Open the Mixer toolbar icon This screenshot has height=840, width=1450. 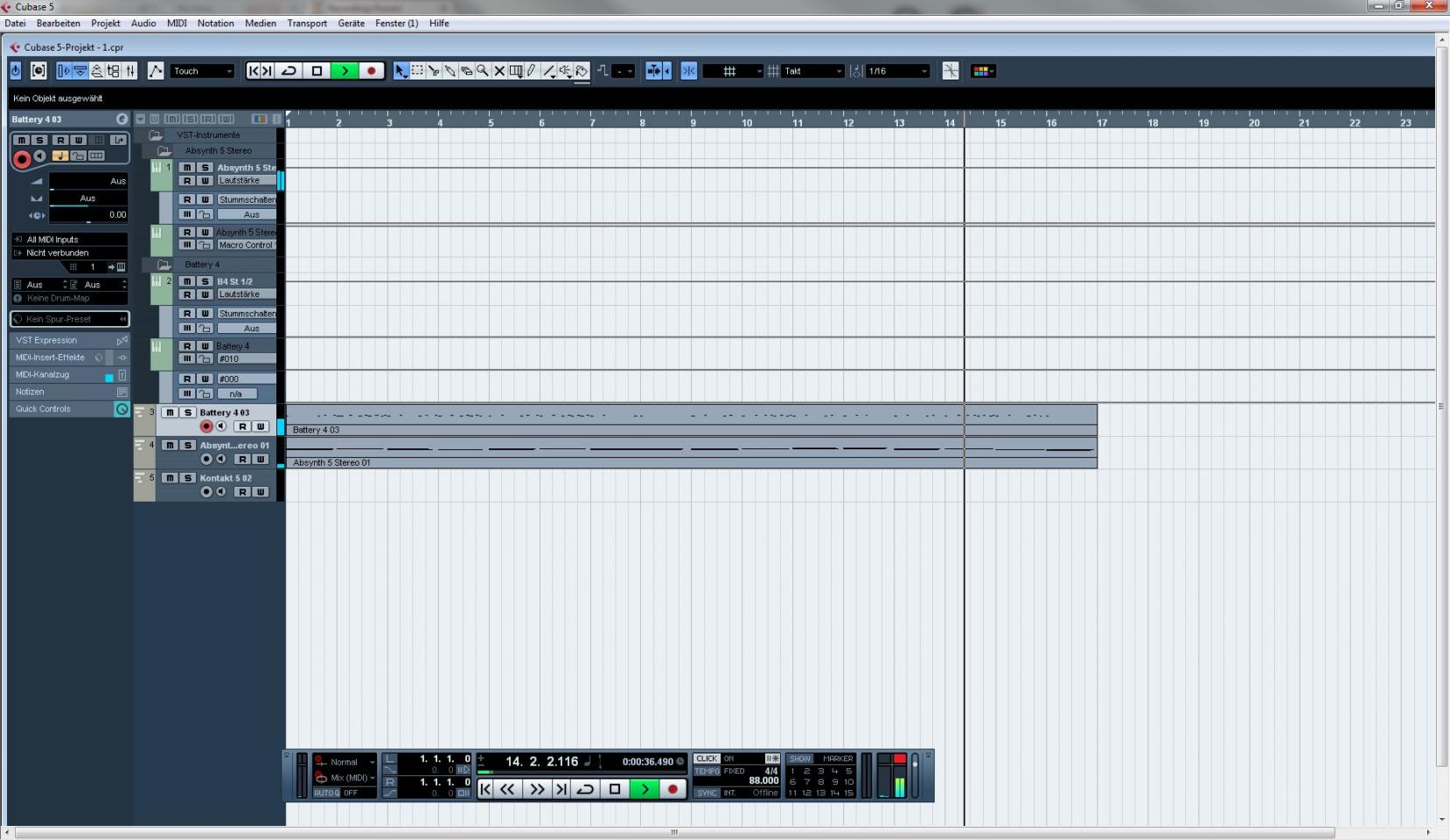click(x=130, y=71)
